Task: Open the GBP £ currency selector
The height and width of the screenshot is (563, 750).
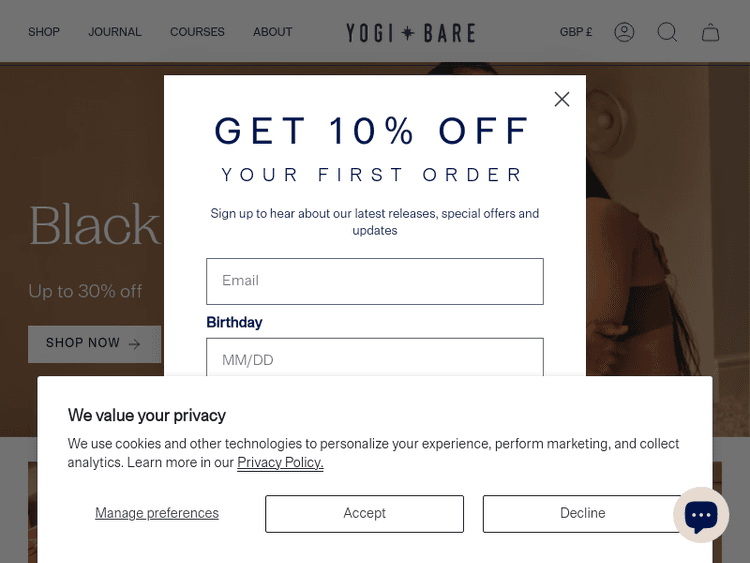Action: tap(576, 32)
